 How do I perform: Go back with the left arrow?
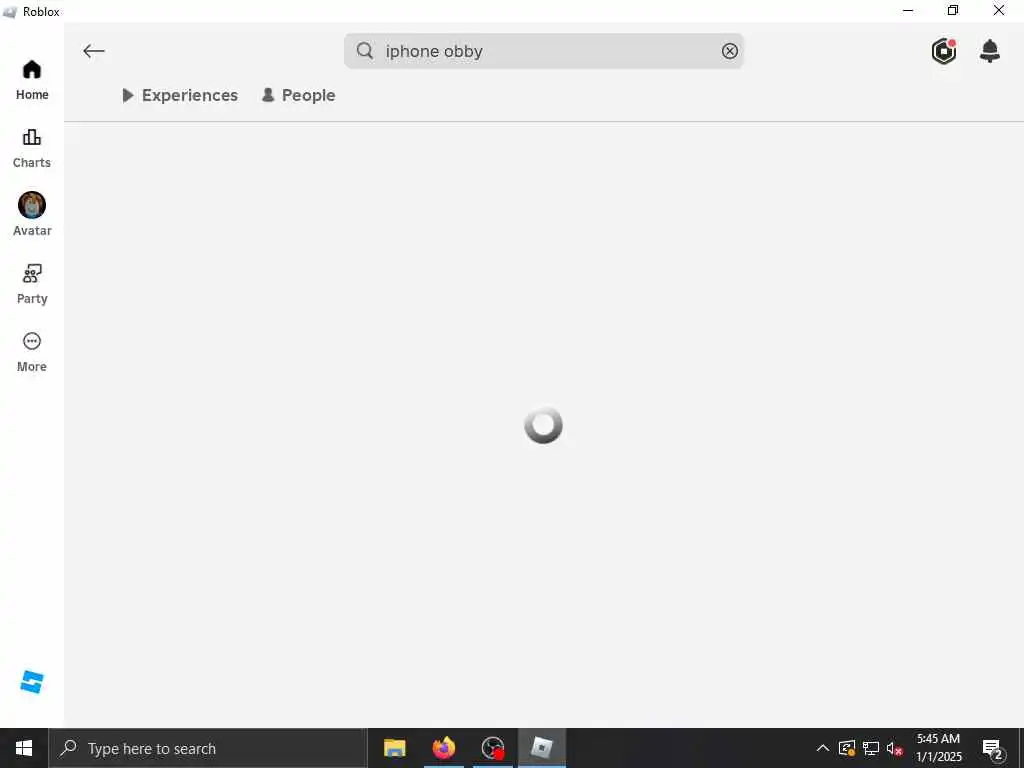[94, 51]
